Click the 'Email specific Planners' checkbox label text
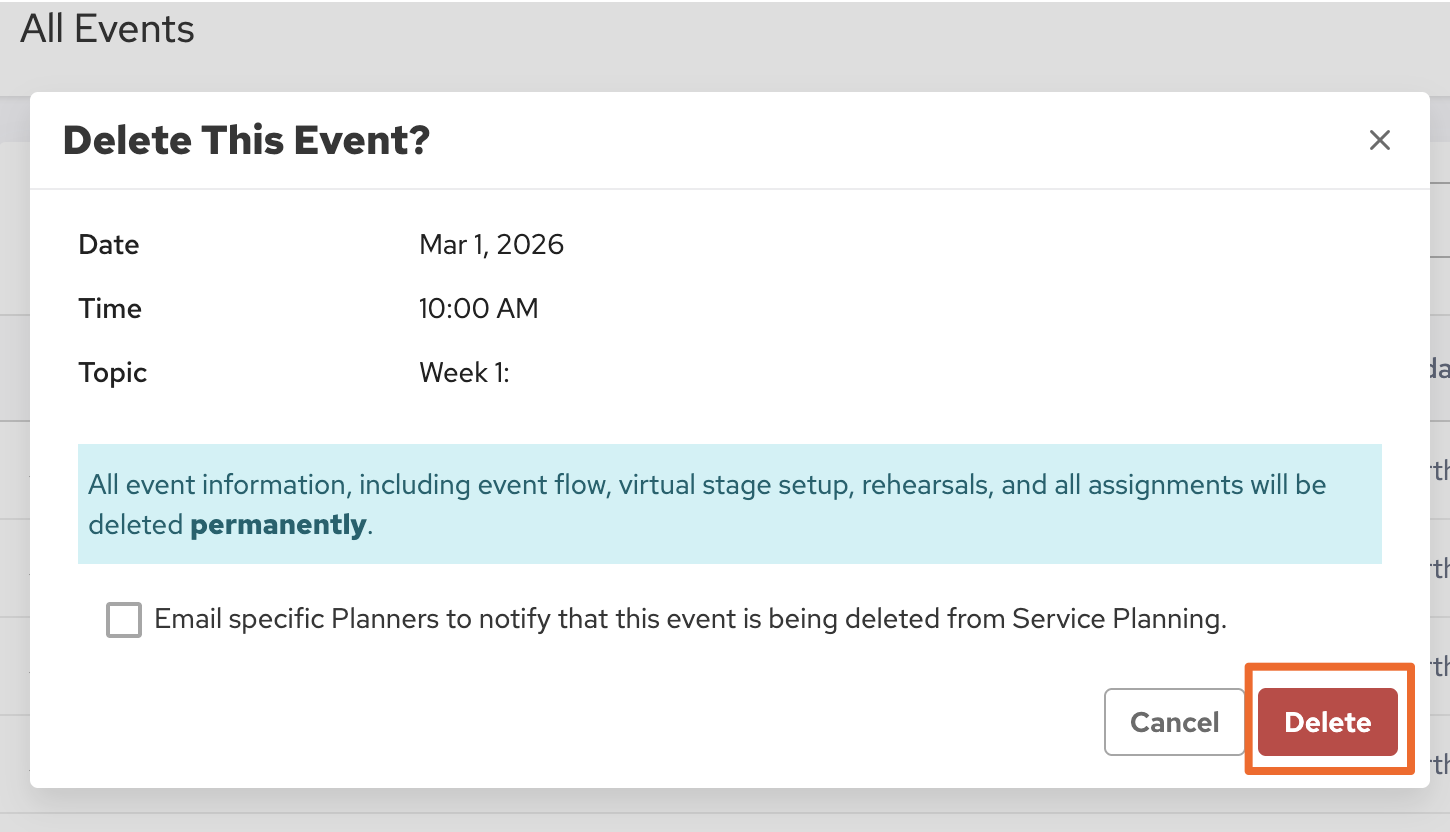1450x832 pixels. pyautogui.click(x=690, y=620)
